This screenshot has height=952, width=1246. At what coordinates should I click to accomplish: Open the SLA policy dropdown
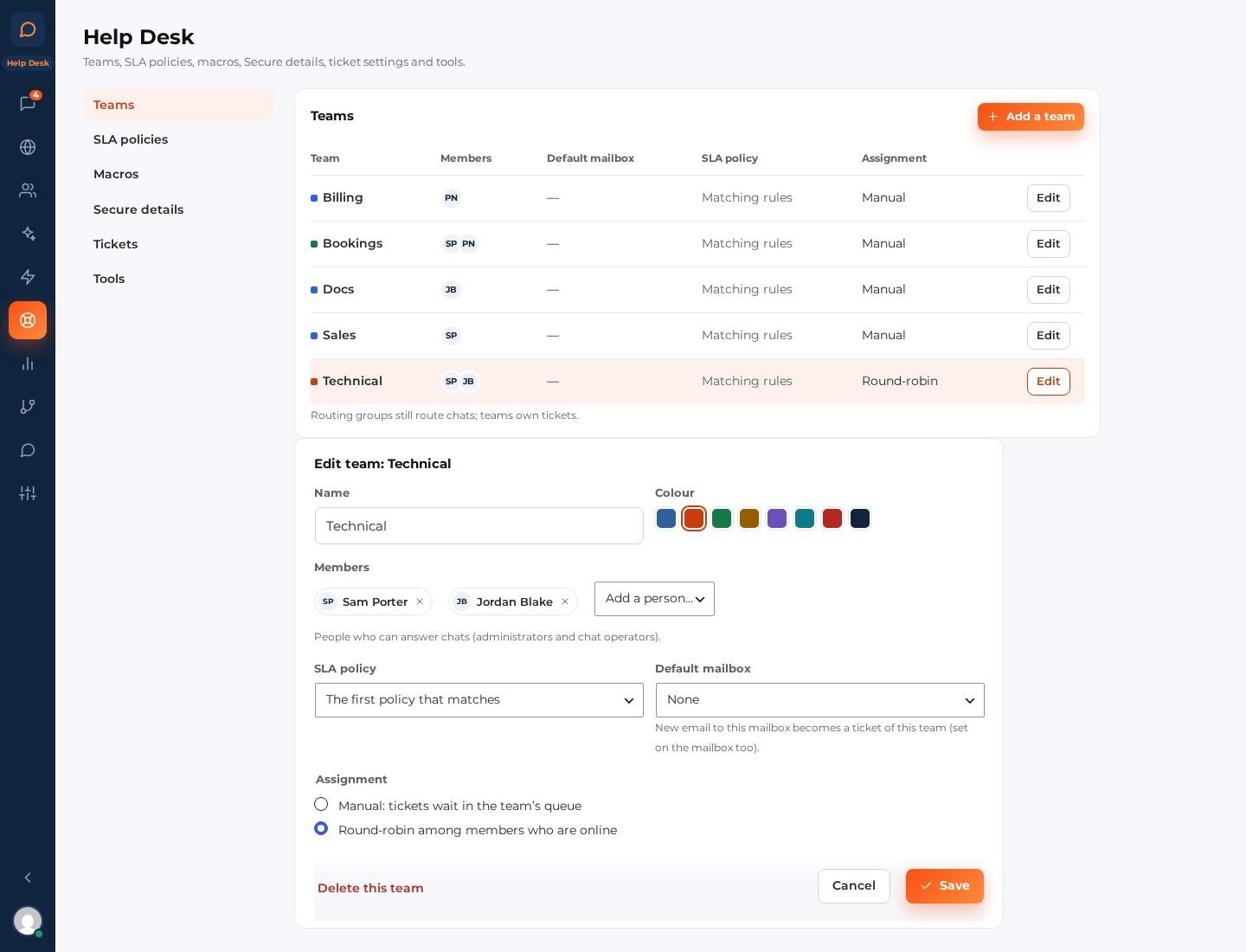pyautogui.click(x=479, y=700)
